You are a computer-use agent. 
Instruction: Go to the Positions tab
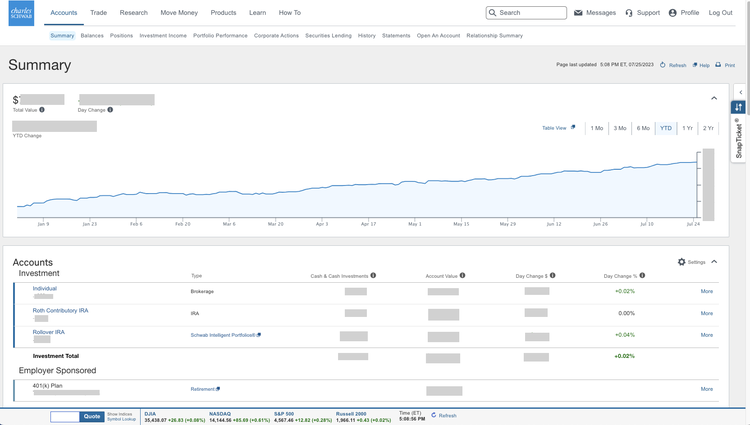(x=121, y=35)
